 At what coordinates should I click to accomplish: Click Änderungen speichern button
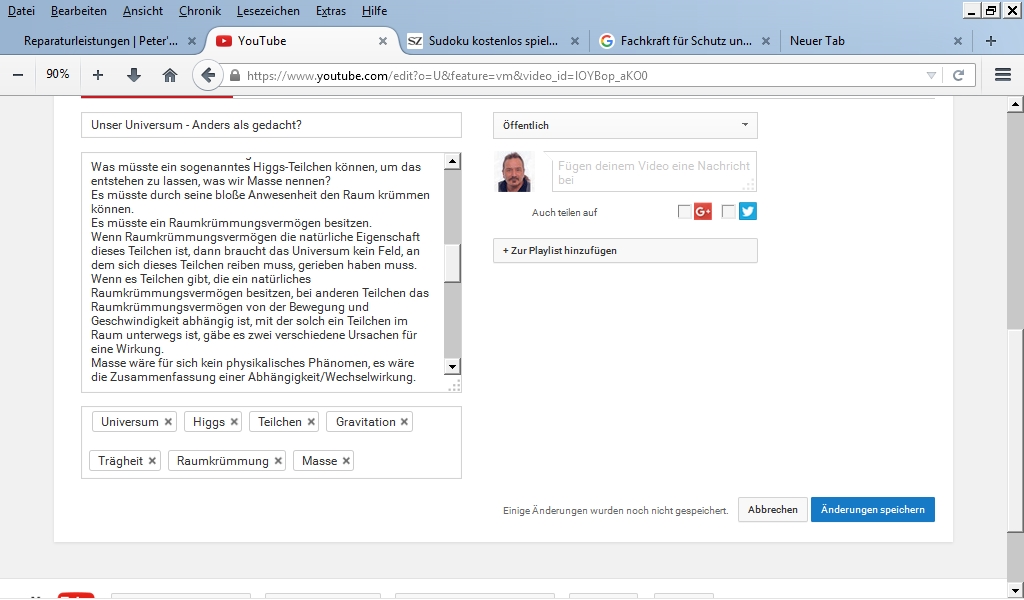click(x=872, y=509)
